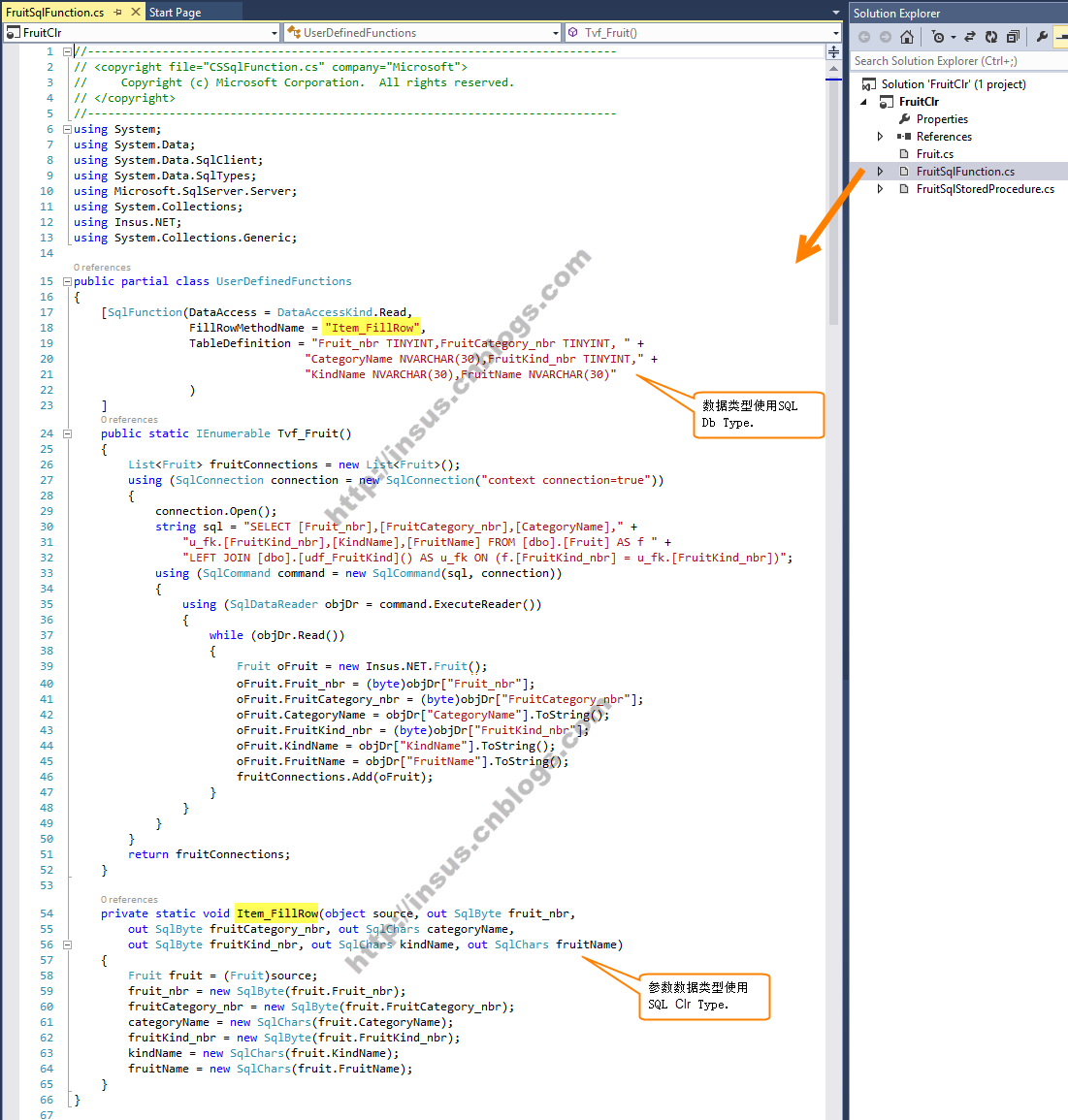Screen dimensions: 1068x1120
Task: Collapse the FruitClr project node
Action: [x=863, y=102]
